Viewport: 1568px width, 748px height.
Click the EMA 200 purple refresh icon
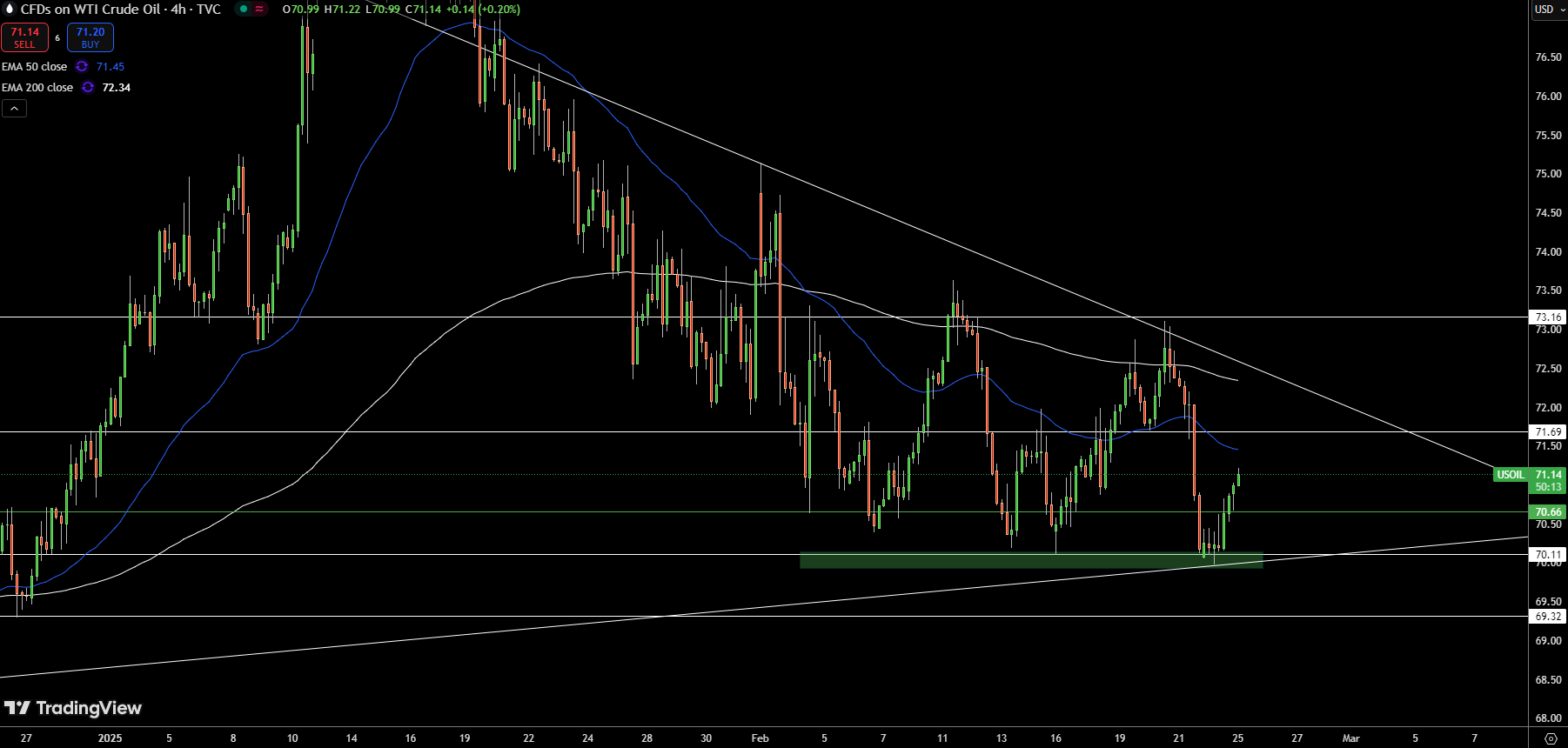point(88,88)
